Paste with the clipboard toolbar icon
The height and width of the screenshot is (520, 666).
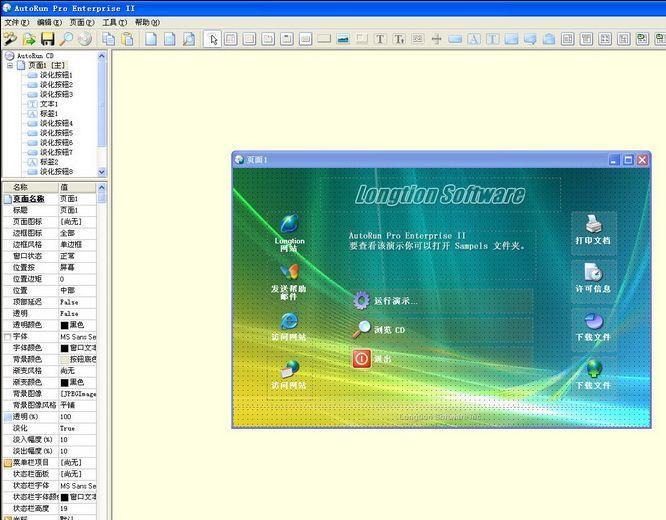[x=127, y=39]
